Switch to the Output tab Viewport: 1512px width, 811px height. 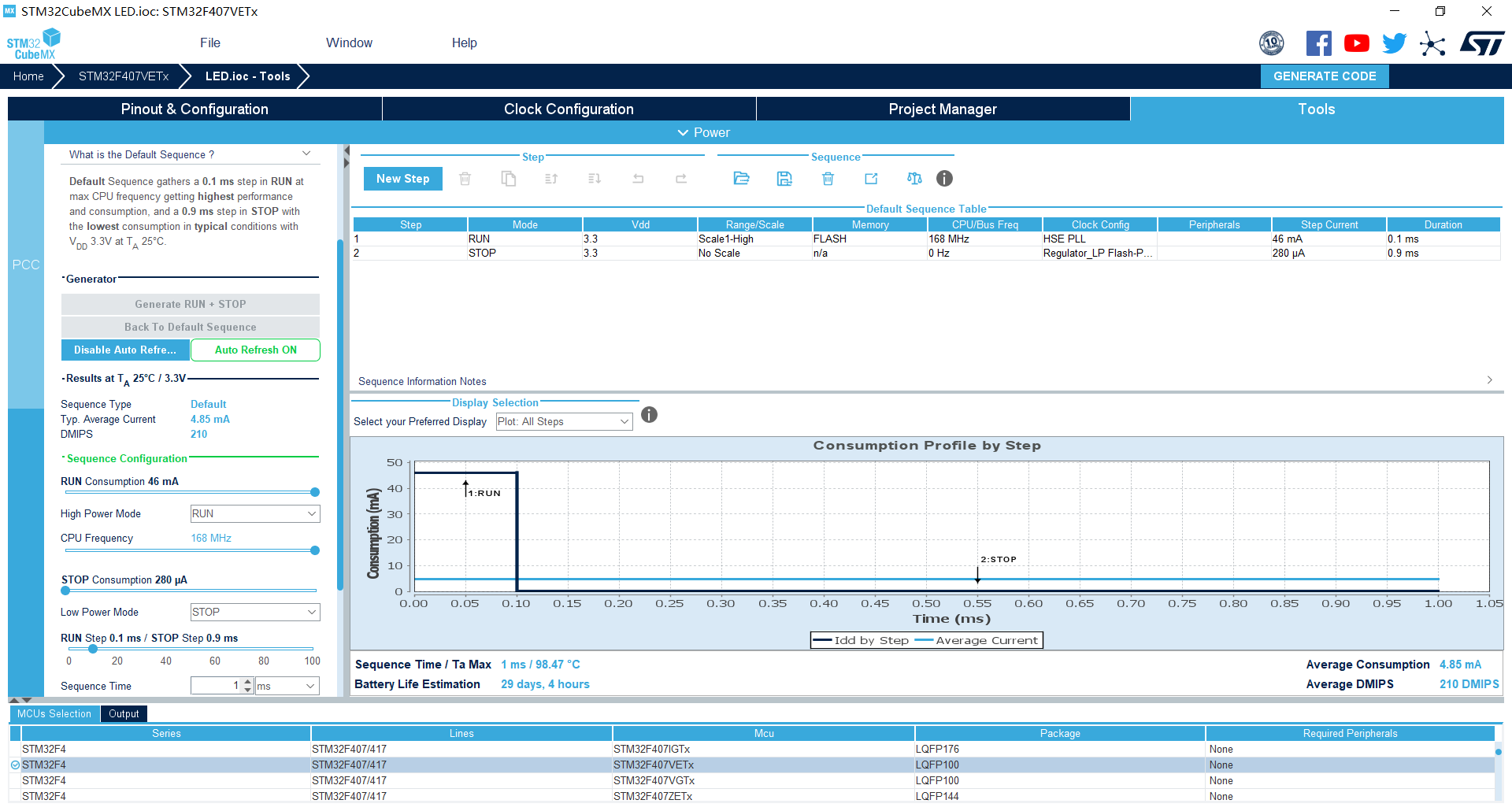124,714
